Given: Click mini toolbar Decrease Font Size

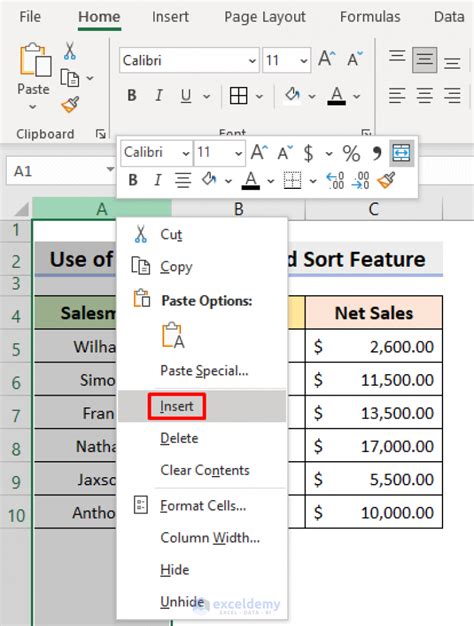Looking at the screenshot, I should [x=285, y=153].
